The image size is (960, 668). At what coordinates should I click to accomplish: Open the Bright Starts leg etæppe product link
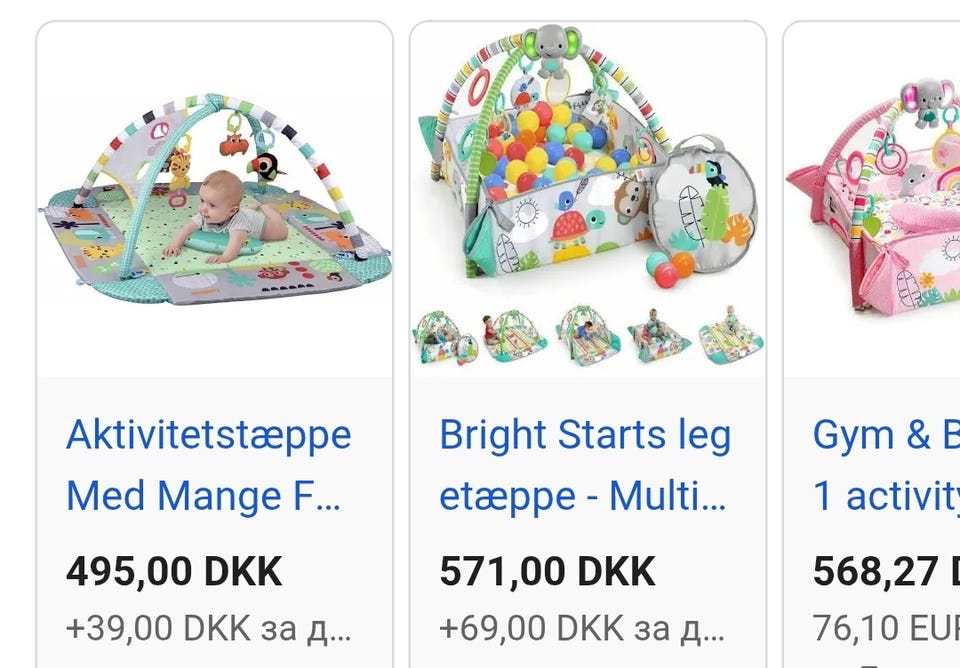(585, 465)
